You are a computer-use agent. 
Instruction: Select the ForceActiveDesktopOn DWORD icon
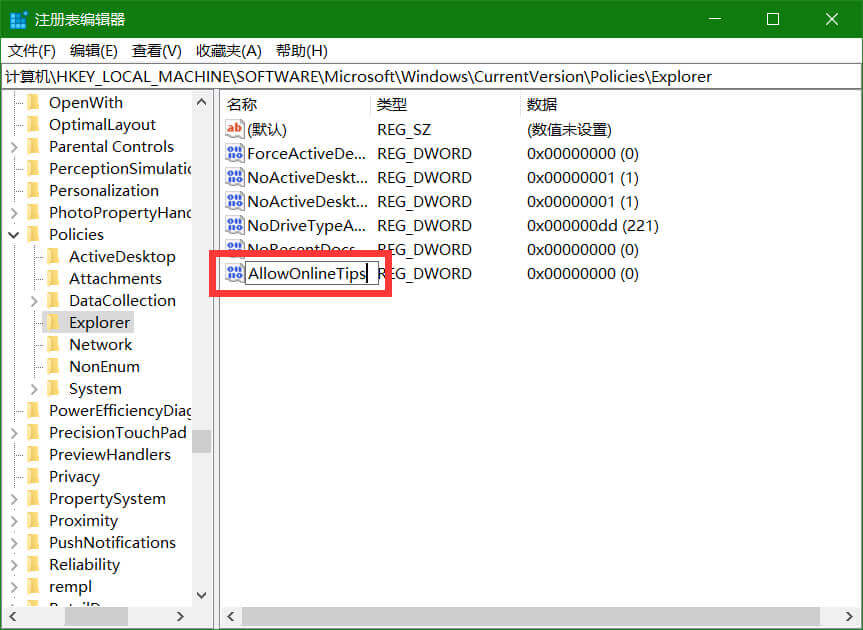click(235, 153)
